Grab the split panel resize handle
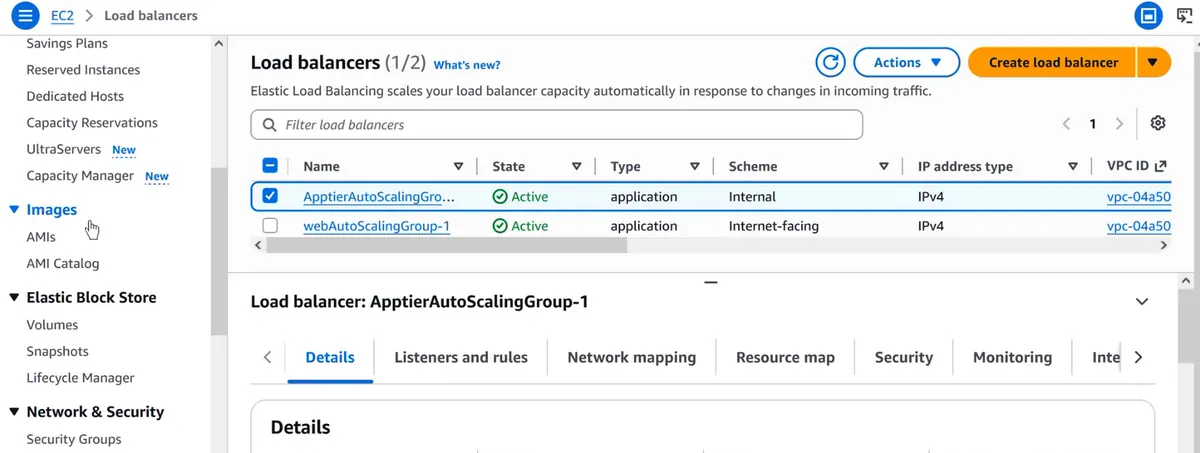Viewport: 1200px width, 453px height. (711, 283)
